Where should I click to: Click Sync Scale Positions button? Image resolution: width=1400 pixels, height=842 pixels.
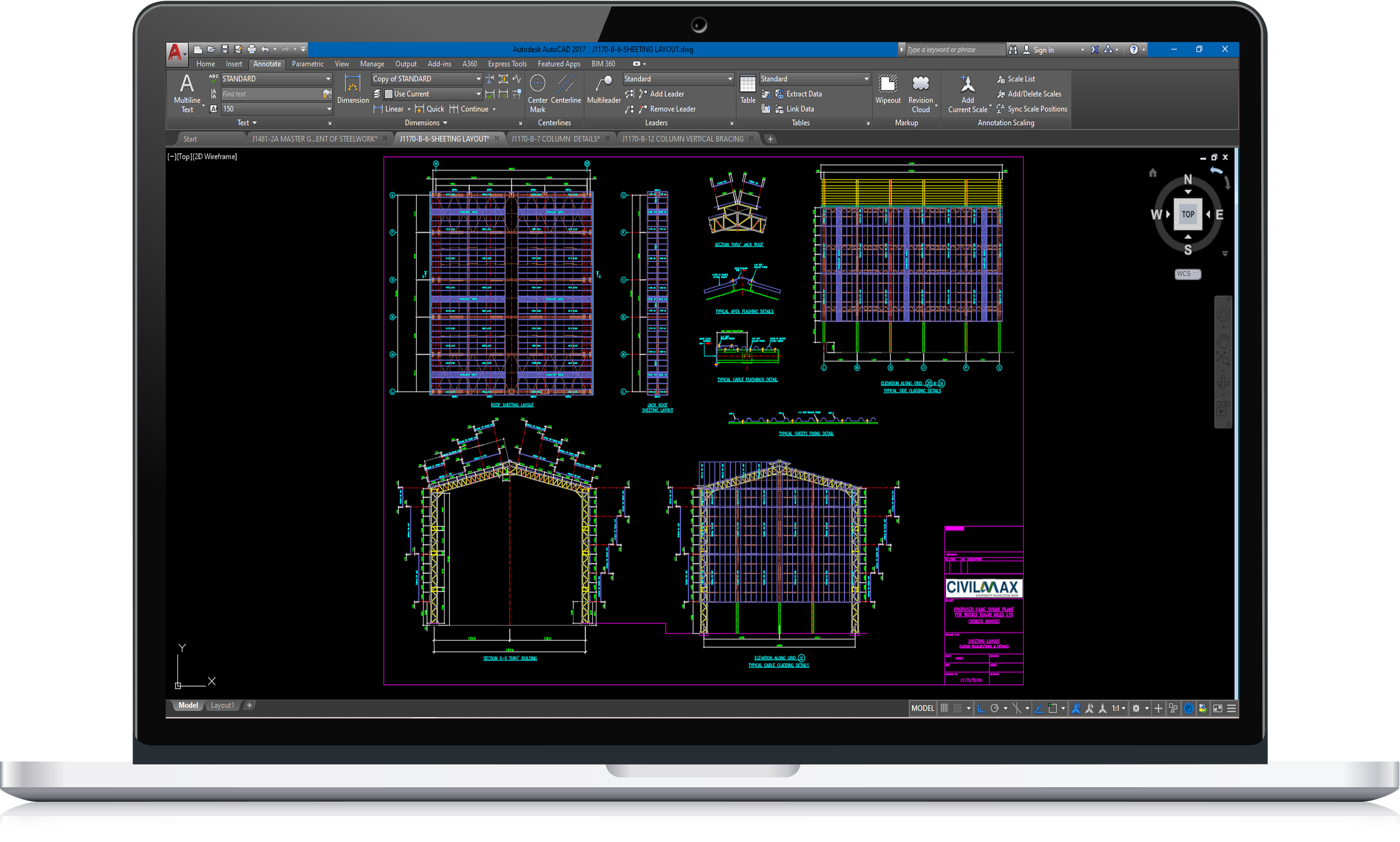coord(1037,109)
